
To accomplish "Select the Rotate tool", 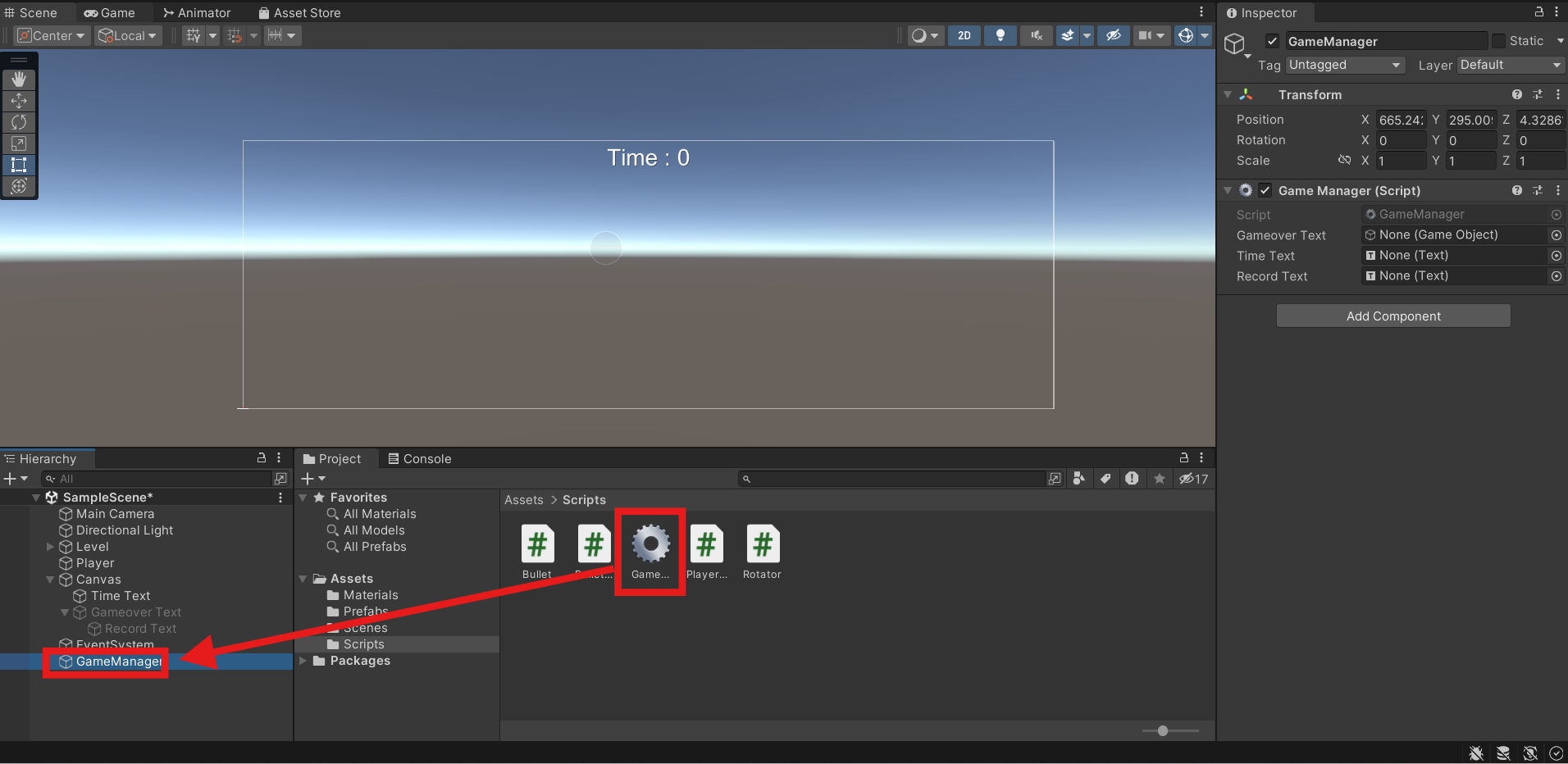I will coord(19,122).
